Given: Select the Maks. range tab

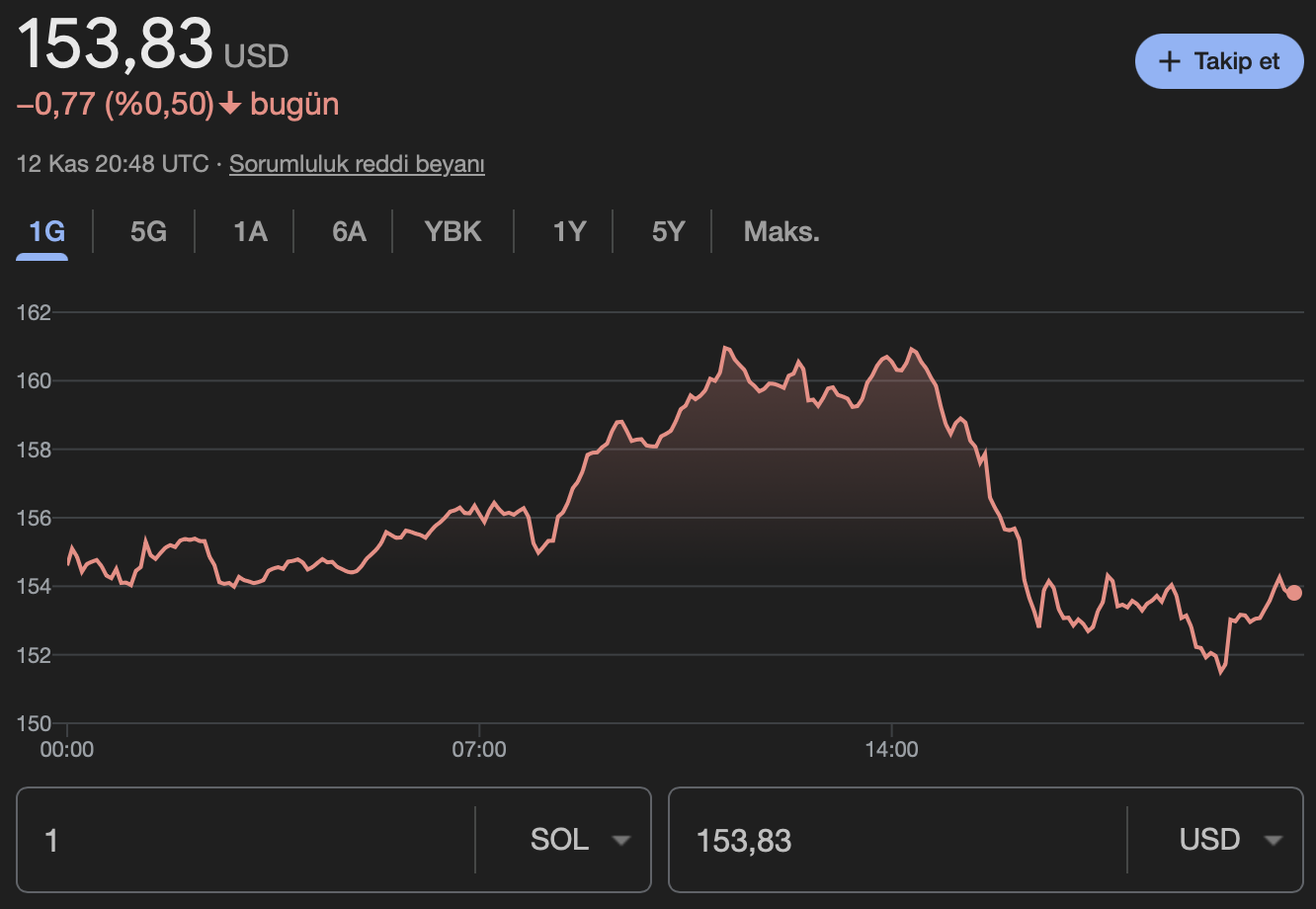Looking at the screenshot, I should click(781, 231).
